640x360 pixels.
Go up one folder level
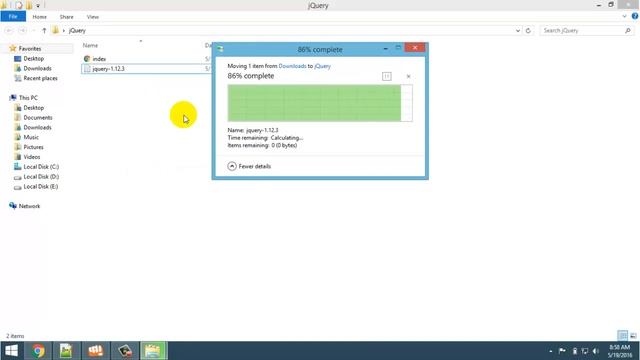pos(44,31)
